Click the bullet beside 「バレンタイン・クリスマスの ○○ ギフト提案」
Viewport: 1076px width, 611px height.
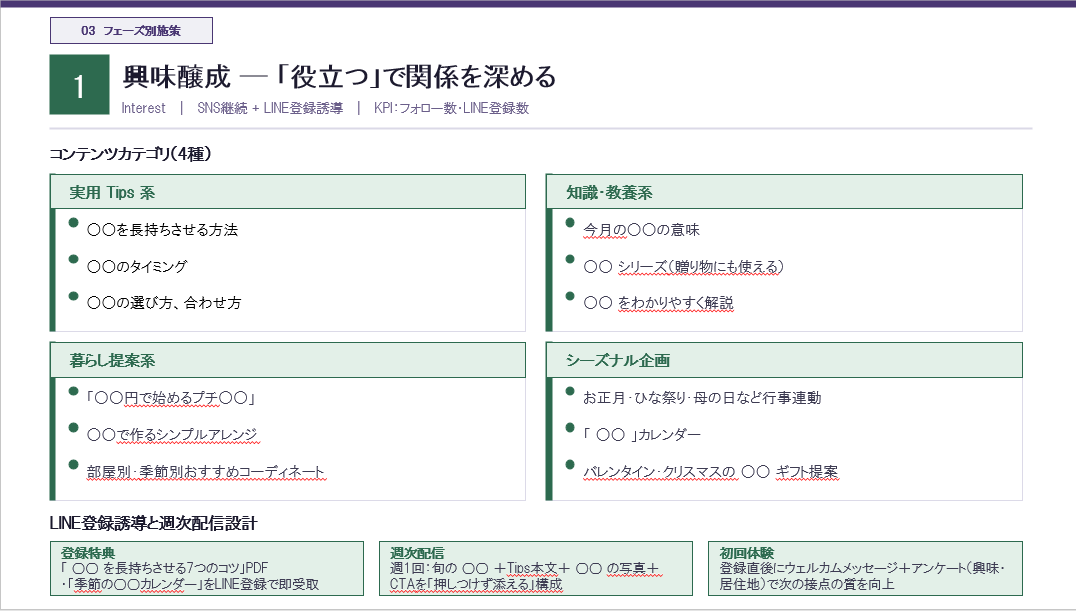click(567, 465)
